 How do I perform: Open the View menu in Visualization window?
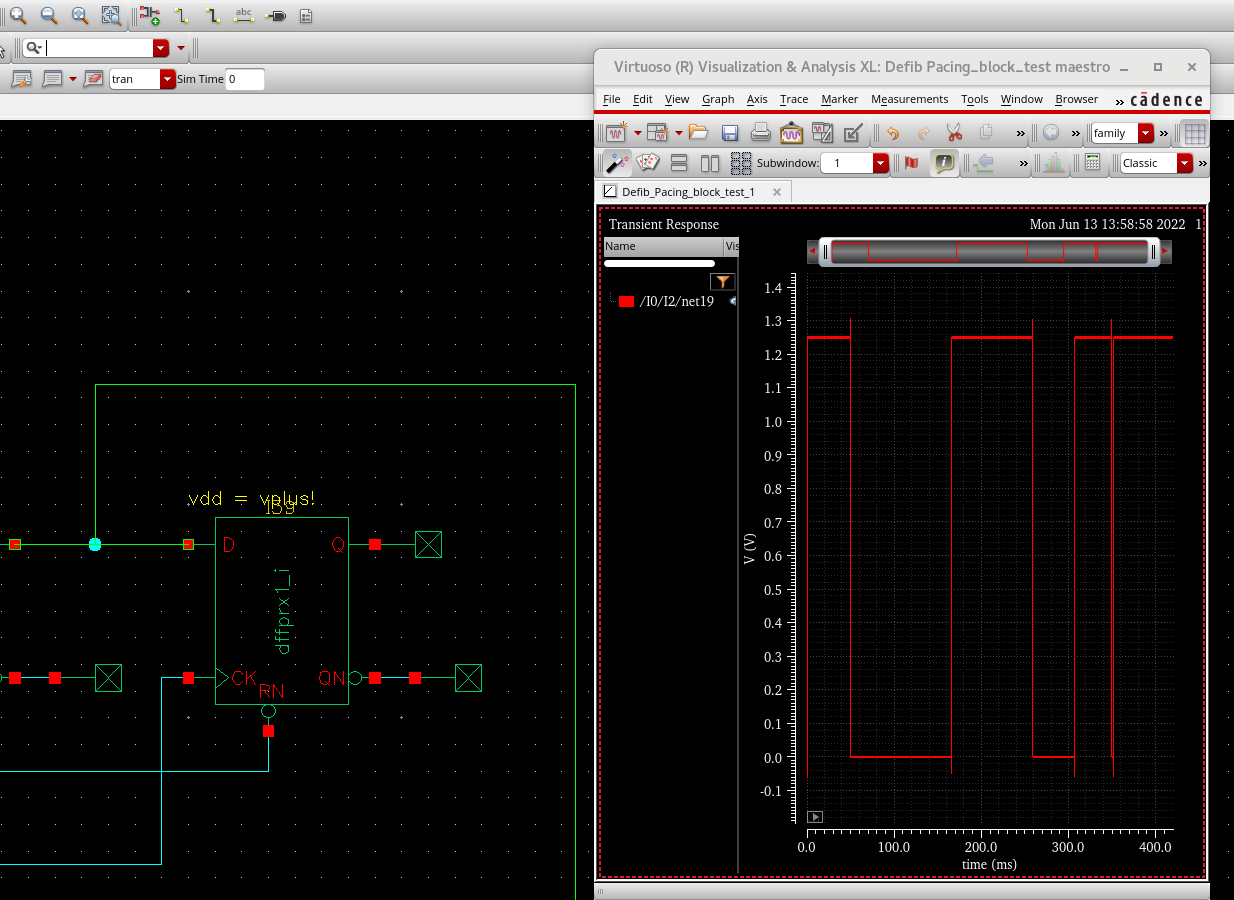point(677,99)
